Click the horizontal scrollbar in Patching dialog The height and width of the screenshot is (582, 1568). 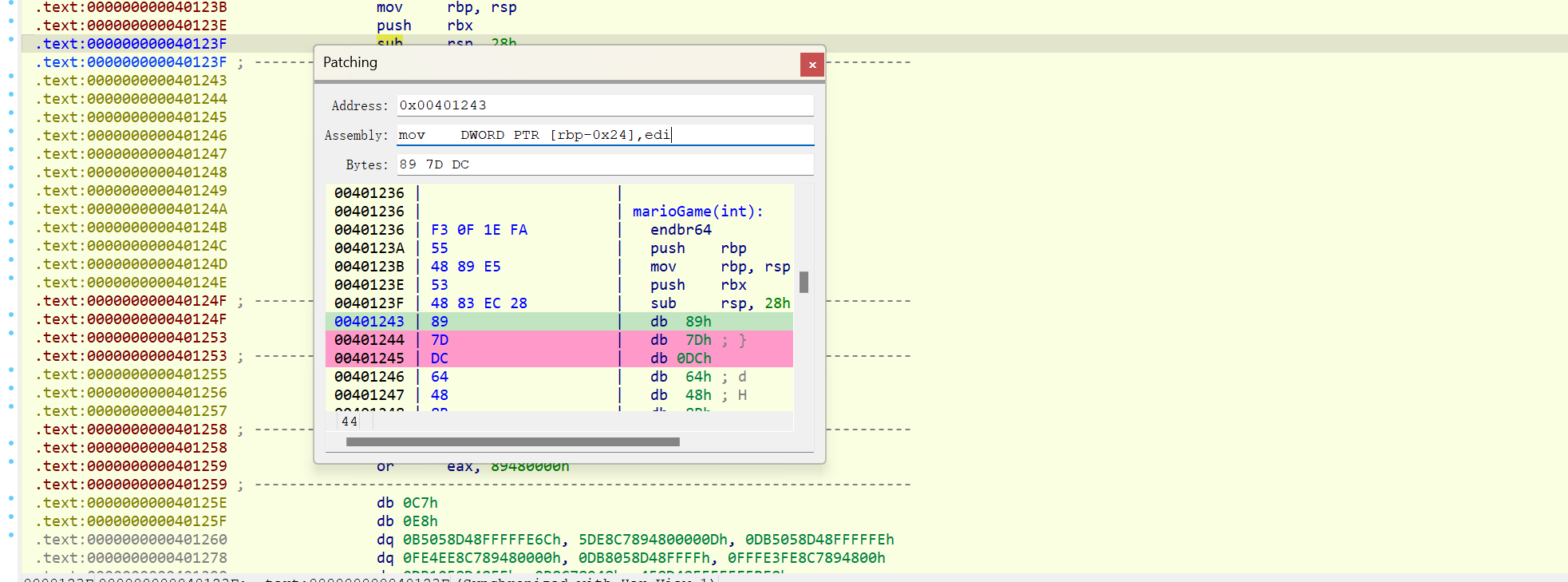(512, 441)
